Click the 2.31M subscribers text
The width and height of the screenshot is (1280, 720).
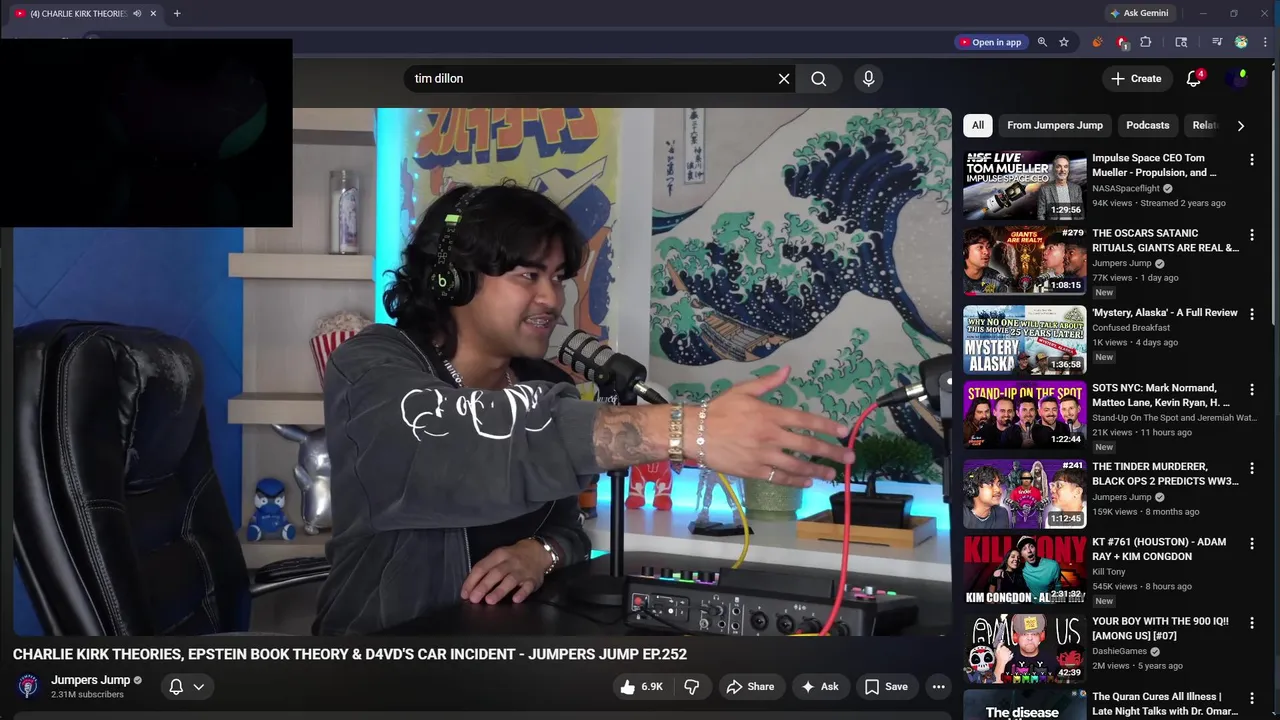[x=88, y=695]
